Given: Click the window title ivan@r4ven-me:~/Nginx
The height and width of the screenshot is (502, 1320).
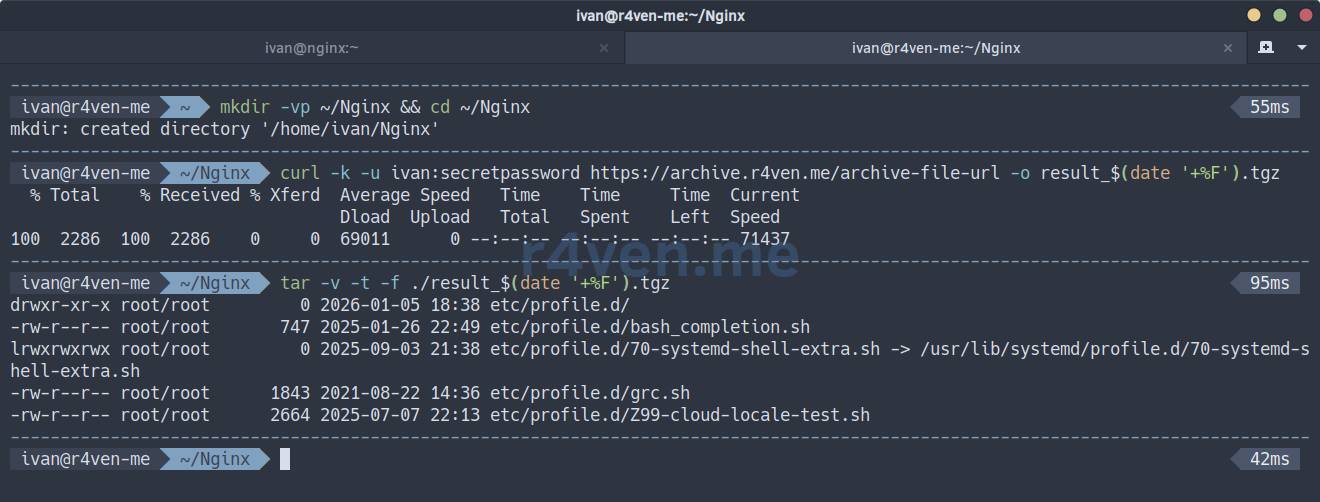Looking at the screenshot, I should click(660, 15).
